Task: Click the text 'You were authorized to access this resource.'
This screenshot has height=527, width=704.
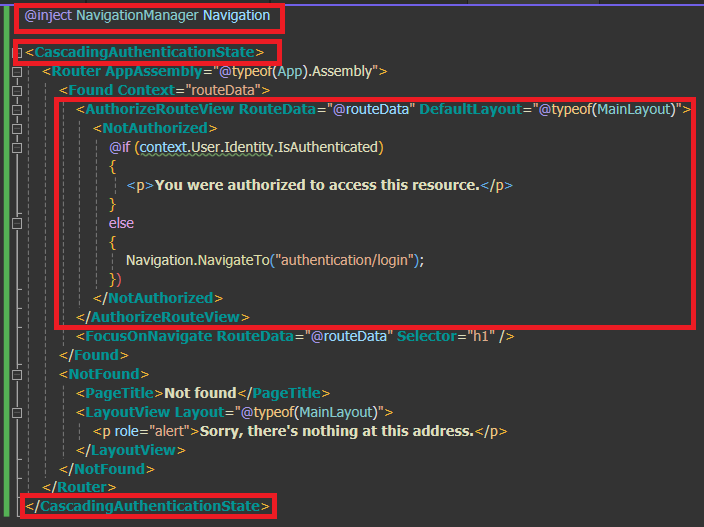Action: (x=317, y=185)
